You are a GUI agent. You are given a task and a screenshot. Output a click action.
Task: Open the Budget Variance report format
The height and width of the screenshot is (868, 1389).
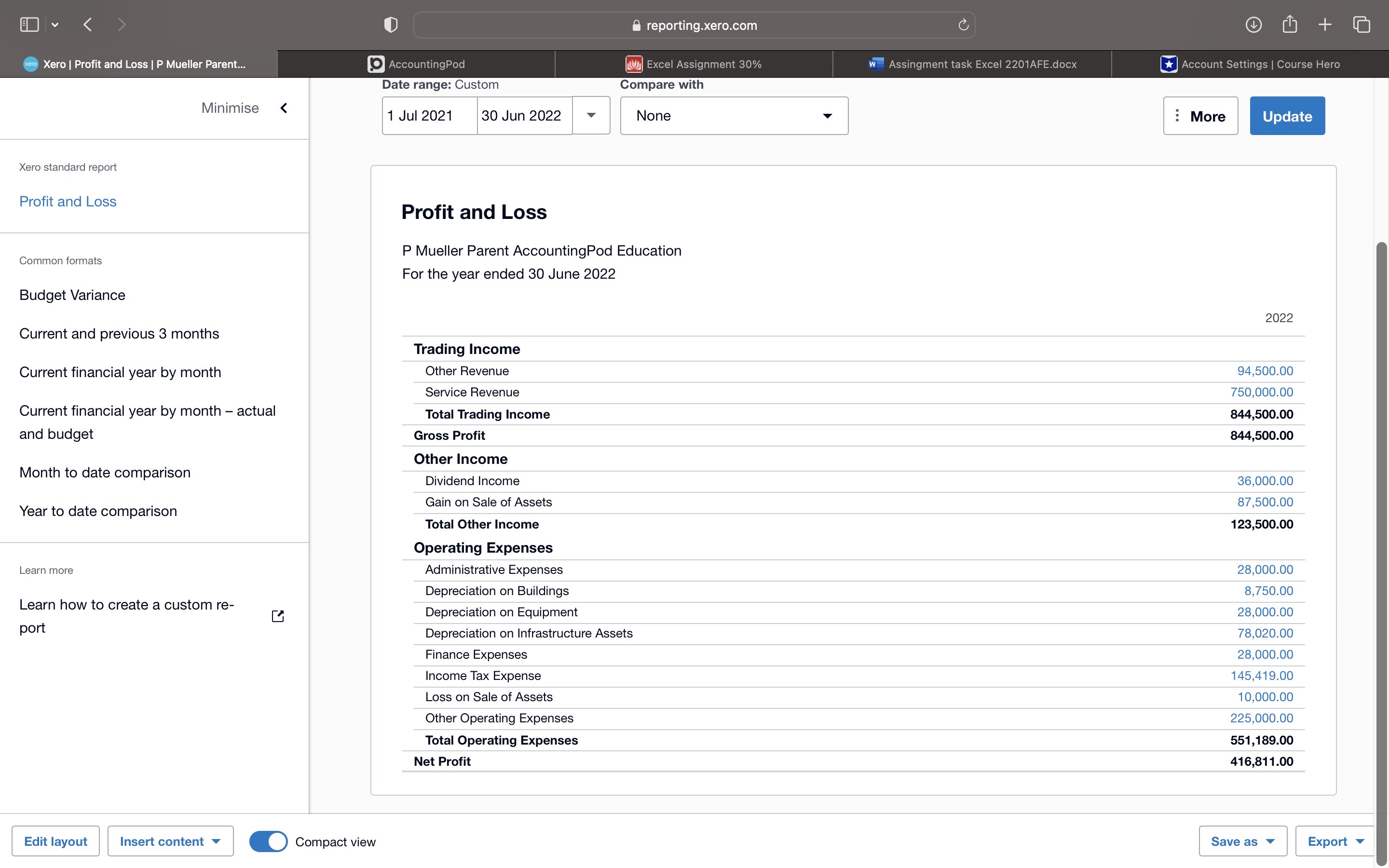72,295
